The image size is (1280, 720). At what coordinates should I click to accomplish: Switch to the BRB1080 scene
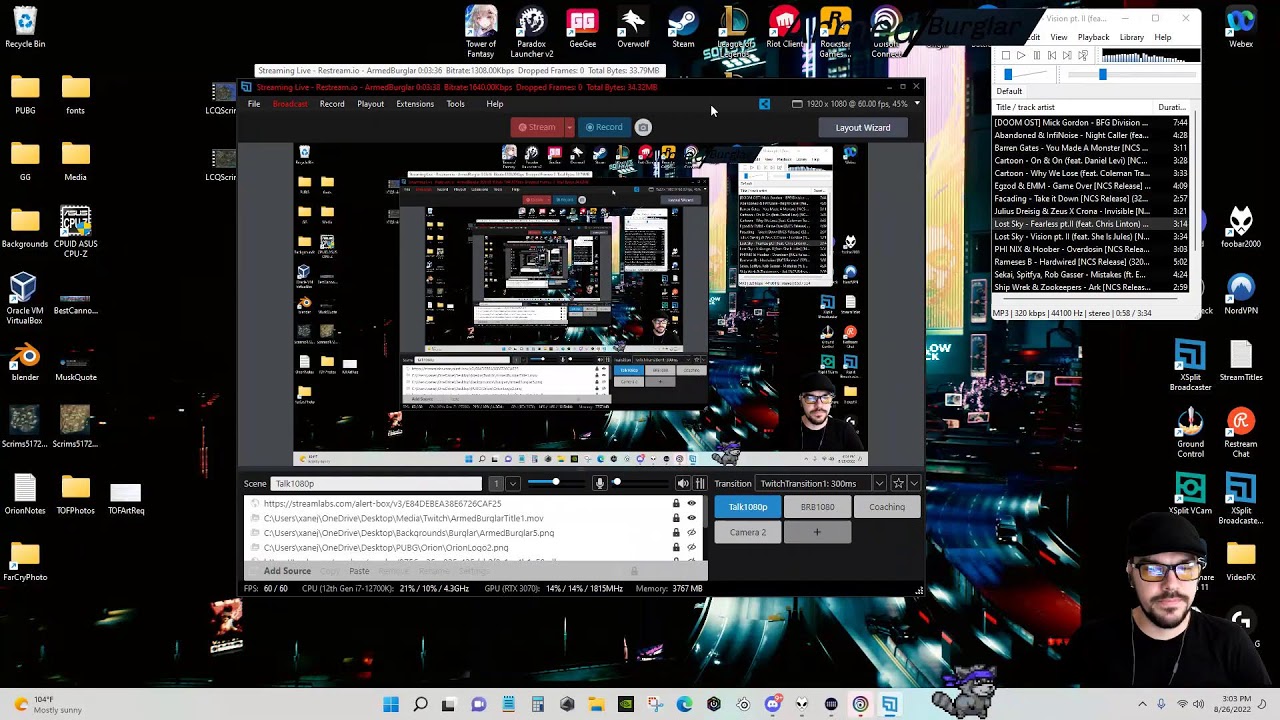click(x=817, y=507)
